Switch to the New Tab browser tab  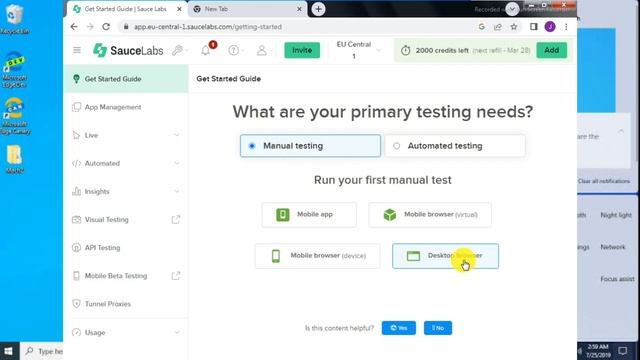tap(247, 9)
